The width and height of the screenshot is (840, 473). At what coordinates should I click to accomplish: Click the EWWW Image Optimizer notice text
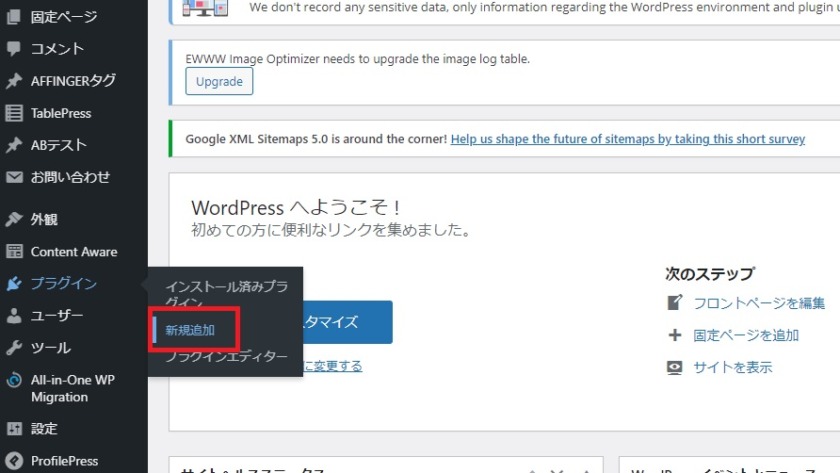[357, 58]
